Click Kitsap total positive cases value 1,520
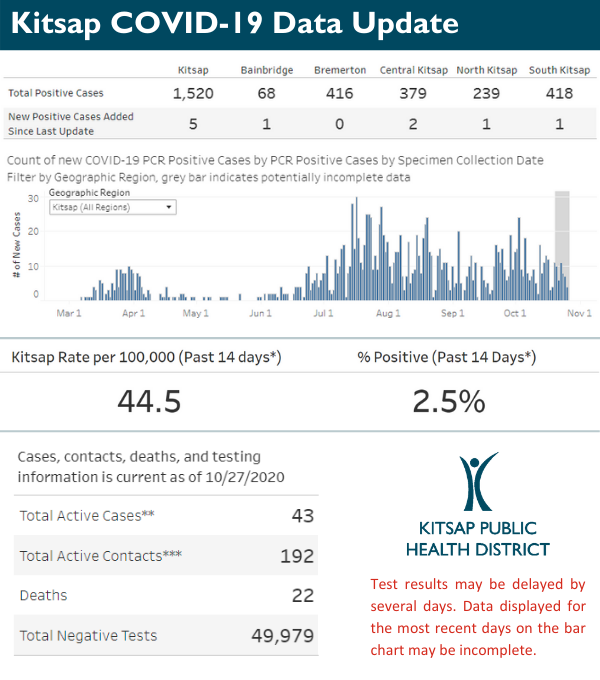The image size is (600, 680). click(x=193, y=93)
